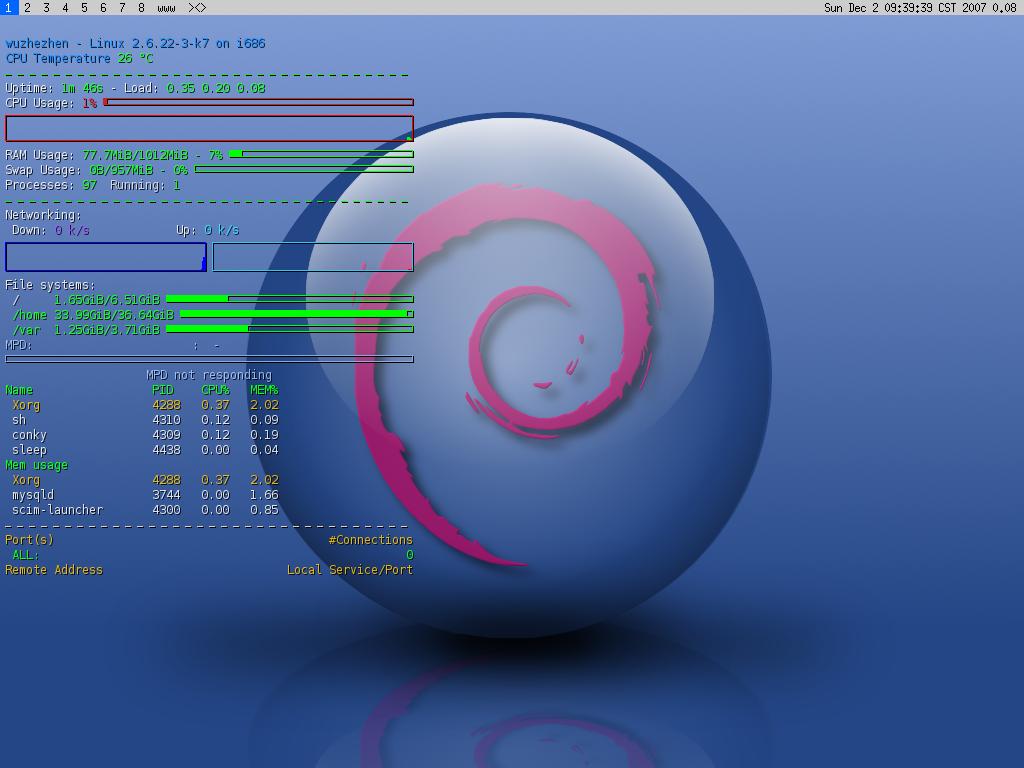Click the 'MEM%' column header
This screenshot has height=768, width=1024.
(264, 391)
